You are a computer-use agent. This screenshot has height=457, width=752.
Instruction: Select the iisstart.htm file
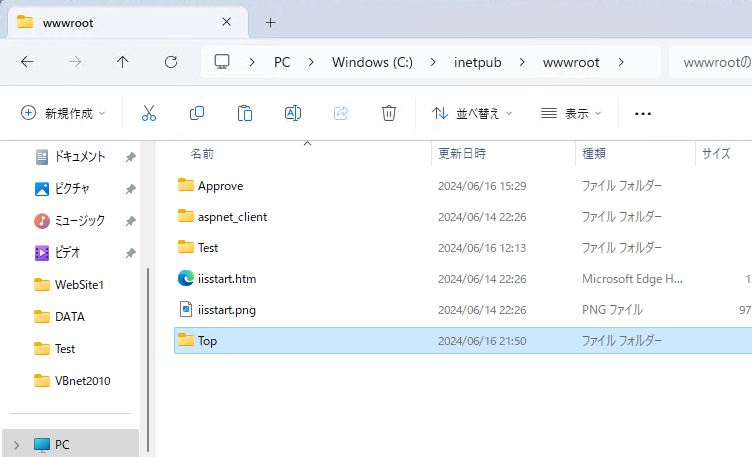point(226,279)
